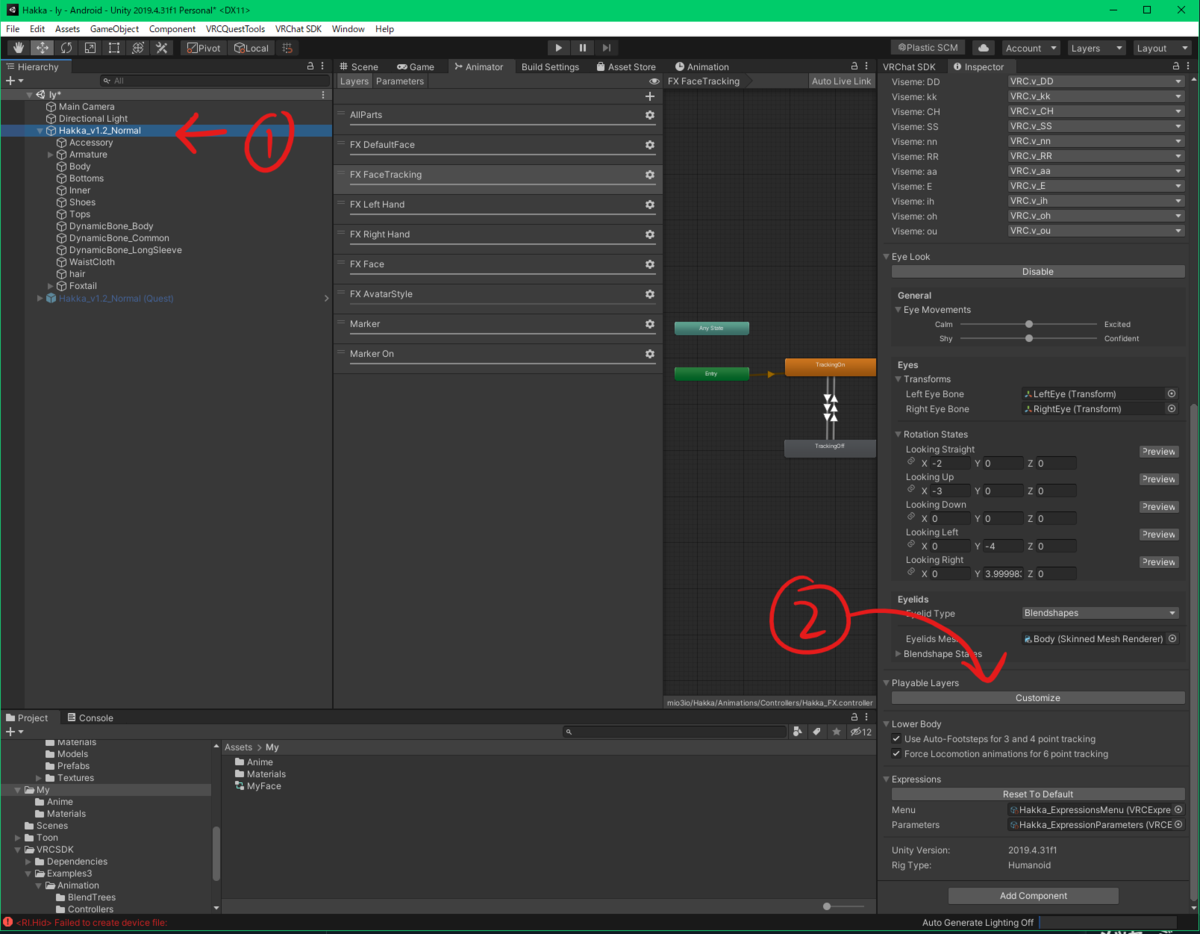
Task: Open the Layers dropdown in toolbar
Action: pyautogui.click(x=1096, y=48)
